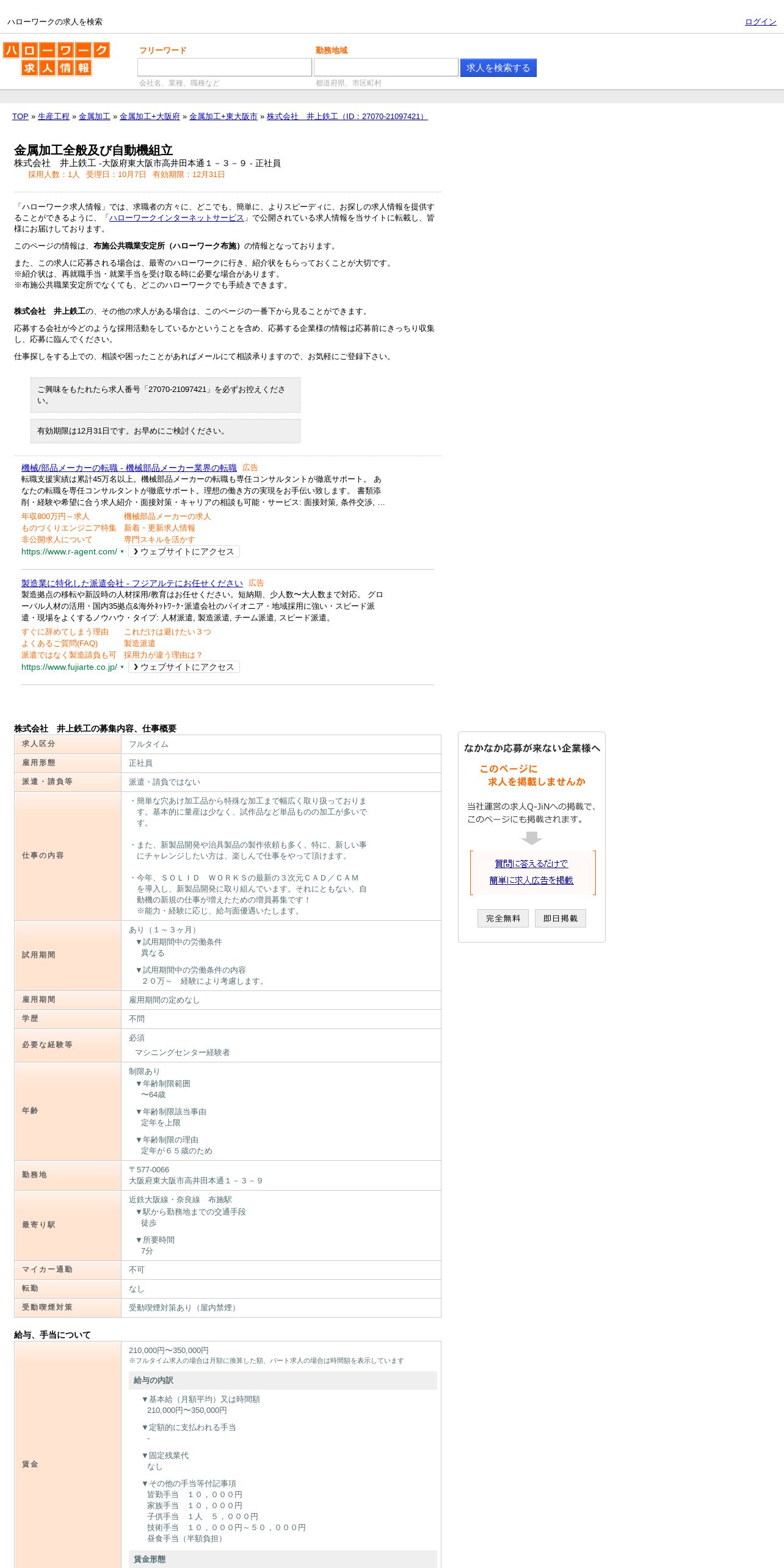This screenshot has height=1568, width=784.
Task: Click the 求人を検索する search button
Action: [x=498, y=68]
